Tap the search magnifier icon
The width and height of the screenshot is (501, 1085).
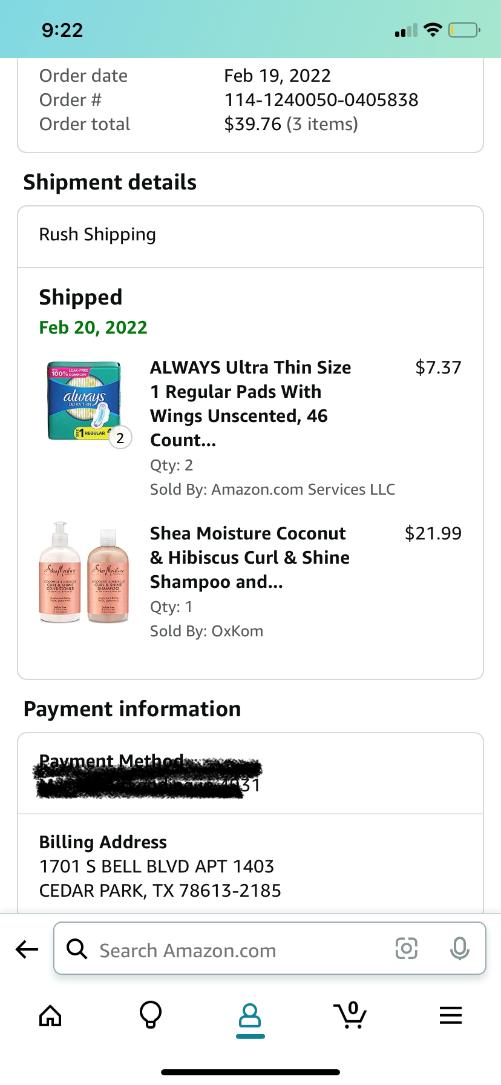coord(77,949)
